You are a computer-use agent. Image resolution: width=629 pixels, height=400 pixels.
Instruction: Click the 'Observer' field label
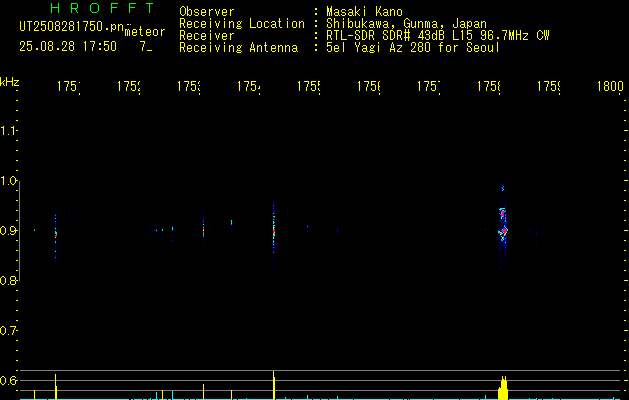point(207,12)
